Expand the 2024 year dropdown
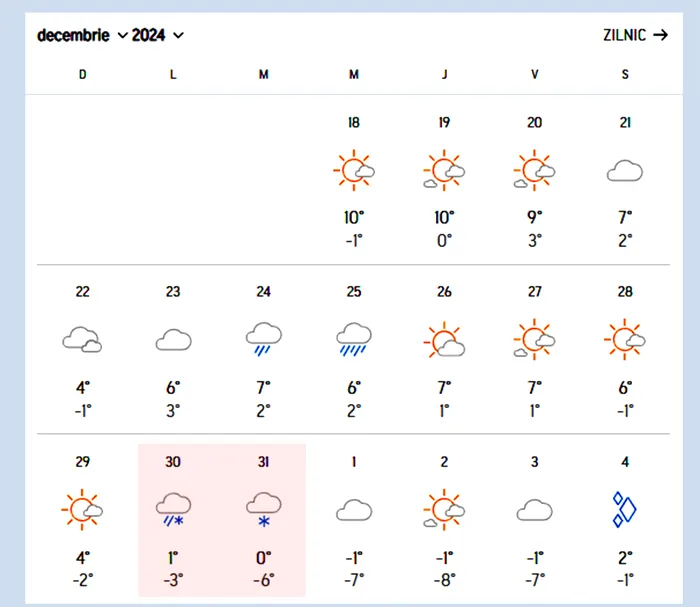The height and width of the screenshot is (607, 700). pyautogui.click(x=158, y=36)
